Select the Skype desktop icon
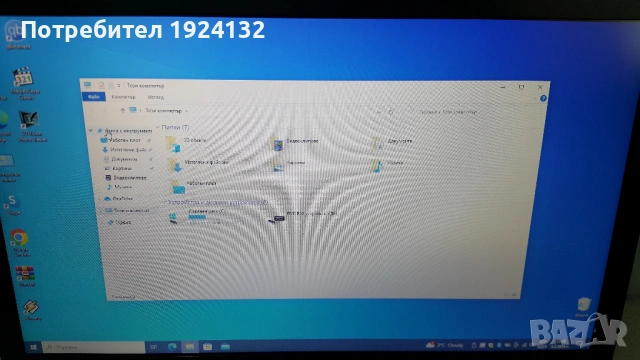 coord(13,204)
